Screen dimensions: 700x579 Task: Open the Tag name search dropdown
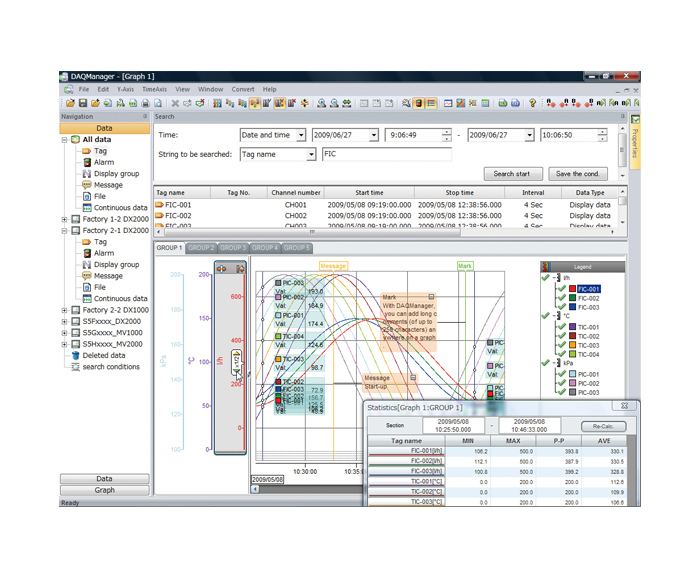click(311, 155)
